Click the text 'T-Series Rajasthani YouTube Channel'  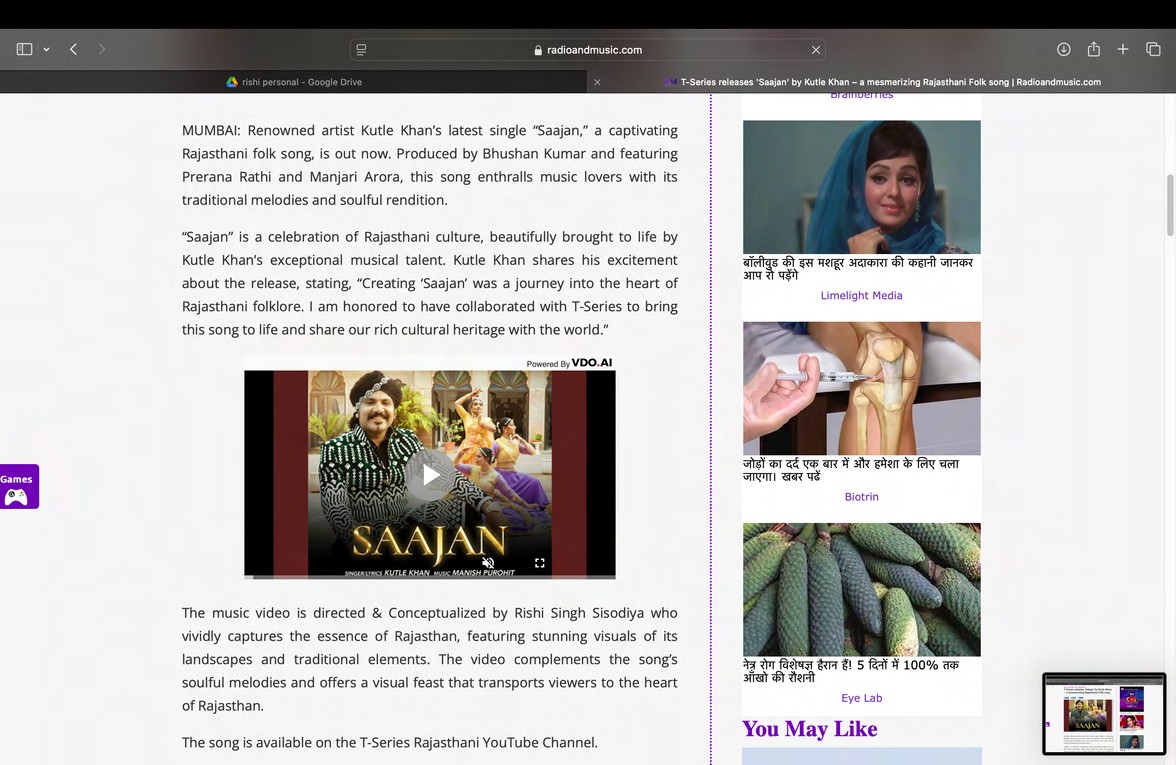pos(478,742)
